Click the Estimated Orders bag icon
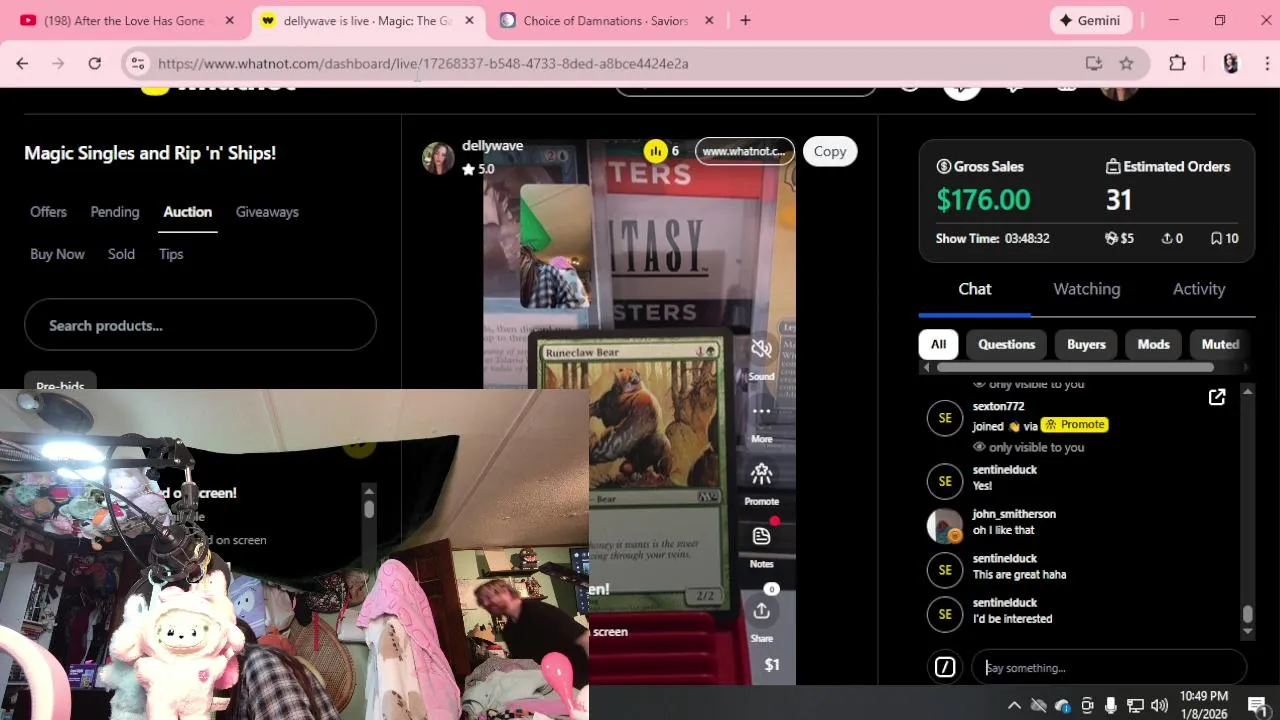 [x=1113, y=166]
